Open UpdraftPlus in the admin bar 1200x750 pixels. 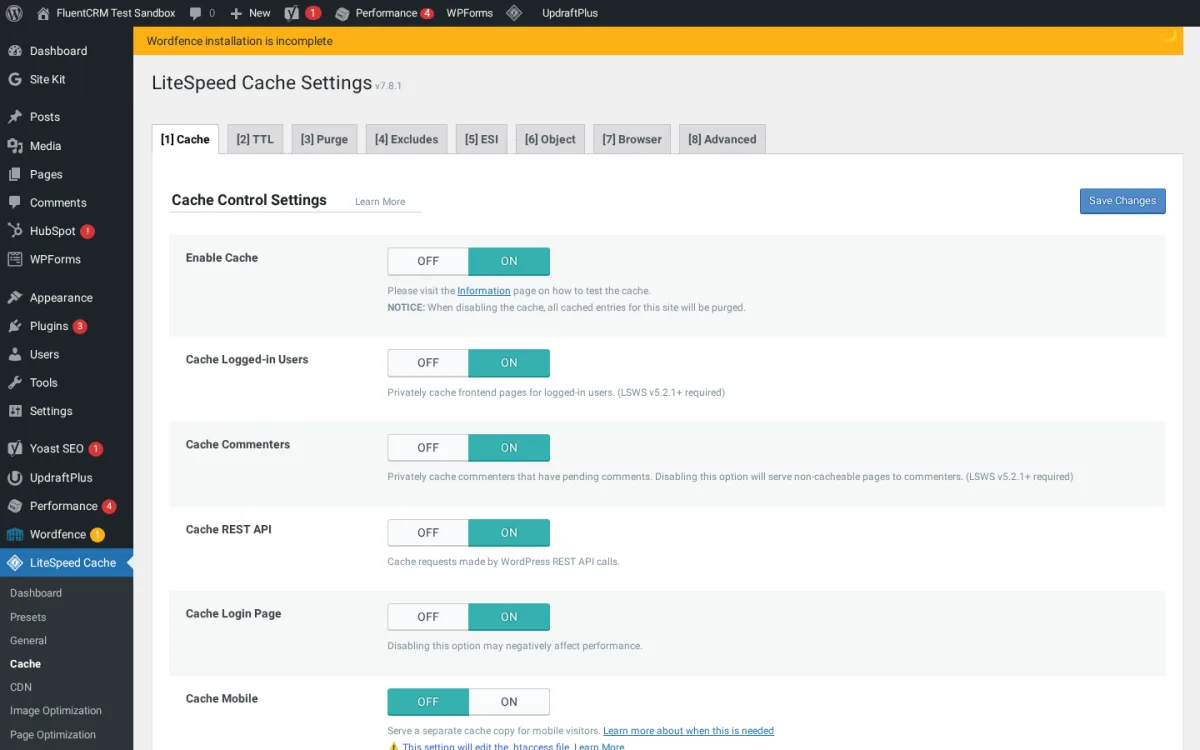coord(570,13)
